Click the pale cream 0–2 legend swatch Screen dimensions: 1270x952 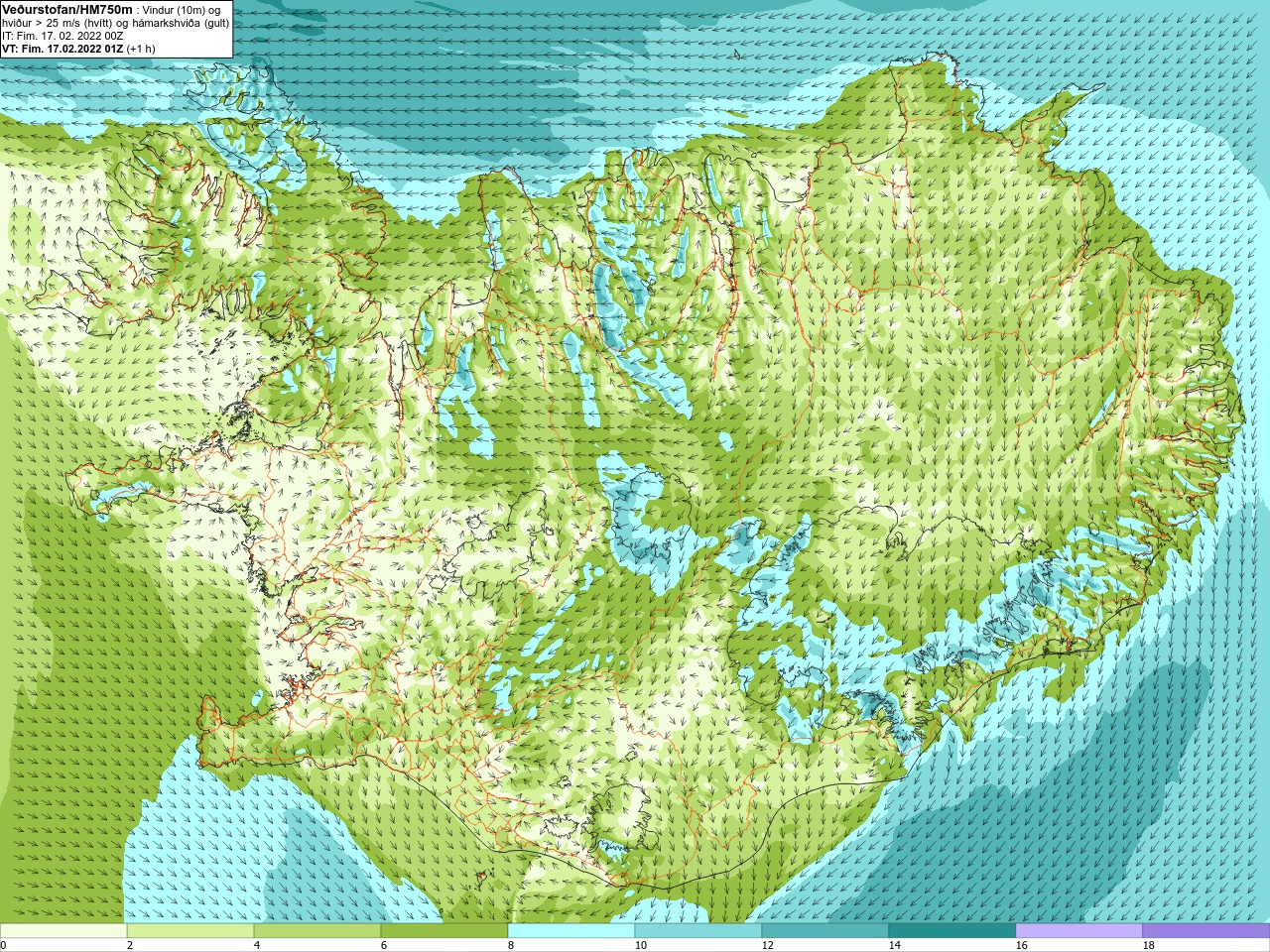63,931
